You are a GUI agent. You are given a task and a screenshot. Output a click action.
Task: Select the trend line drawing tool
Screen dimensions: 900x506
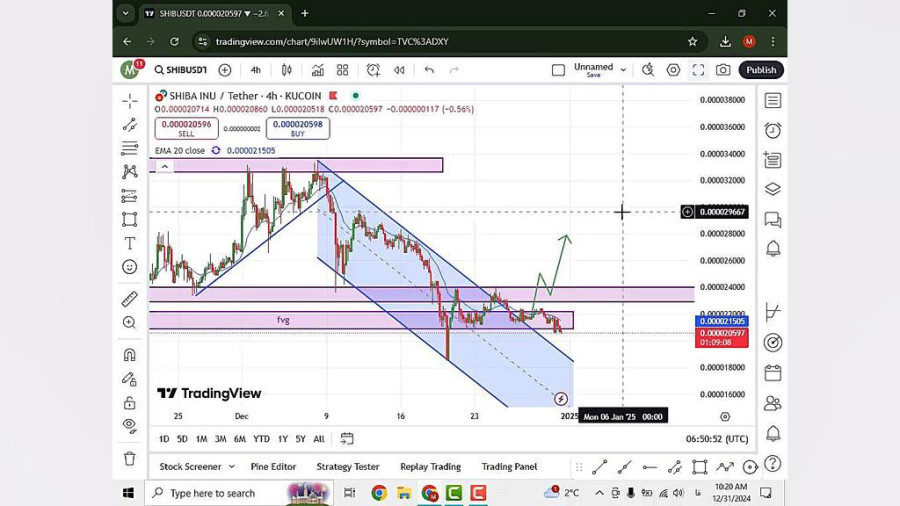pos(130,124)
